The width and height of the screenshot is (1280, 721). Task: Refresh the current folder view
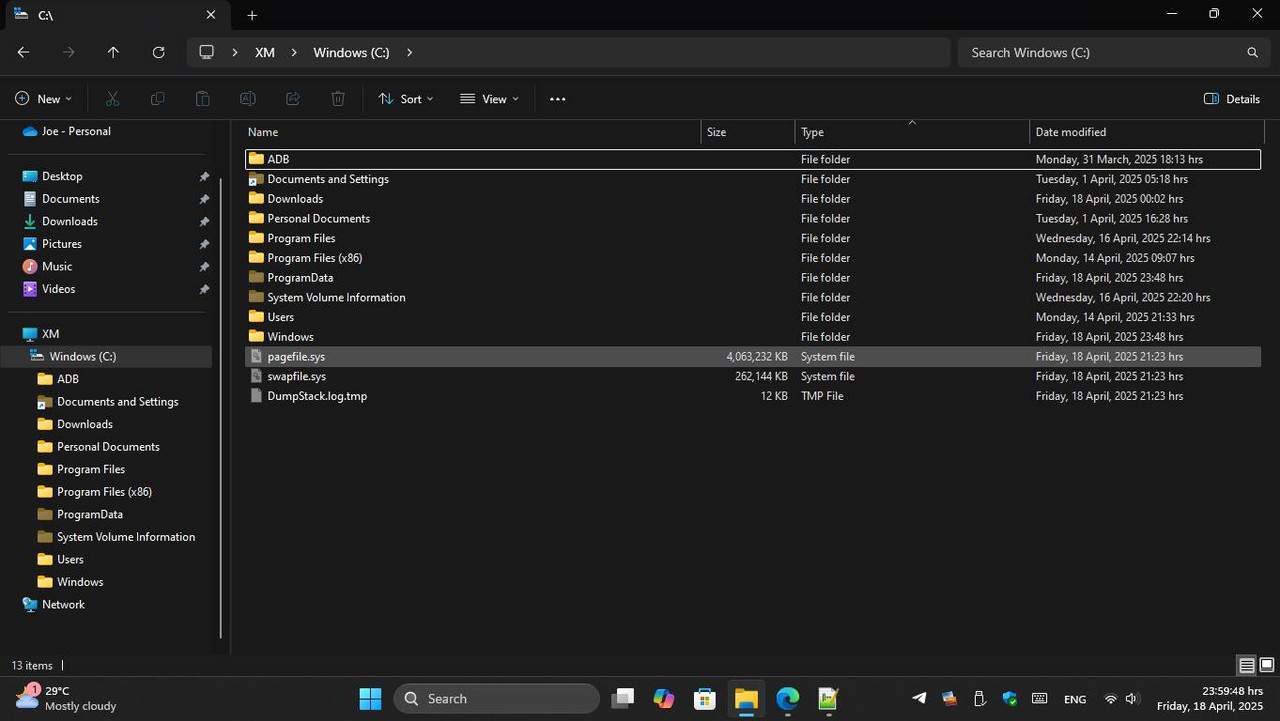[x=158, y=52]
